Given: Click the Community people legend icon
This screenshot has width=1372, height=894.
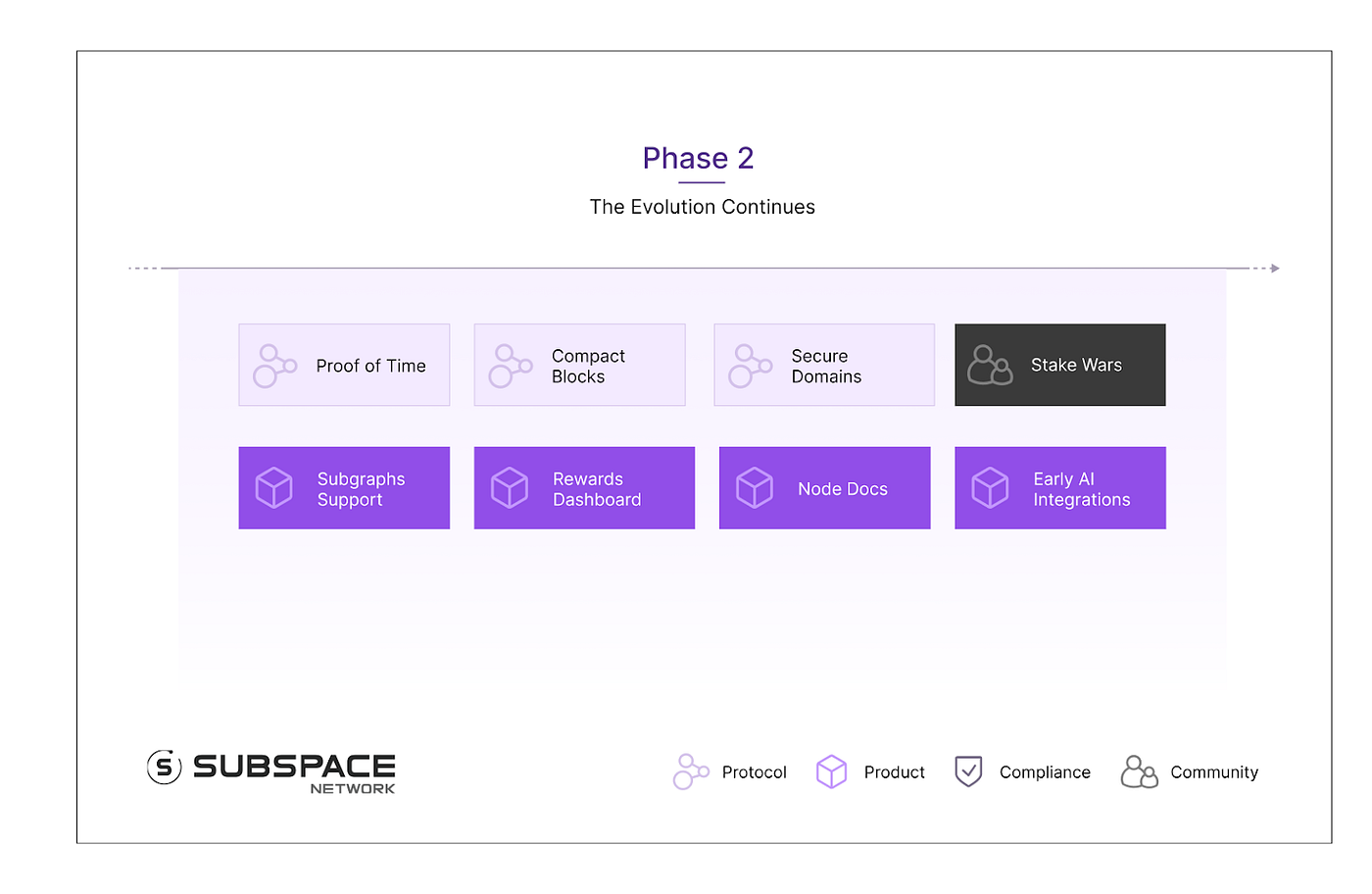Looking at the screenshot, I should pyautogui.click(x=1139, y=771).
